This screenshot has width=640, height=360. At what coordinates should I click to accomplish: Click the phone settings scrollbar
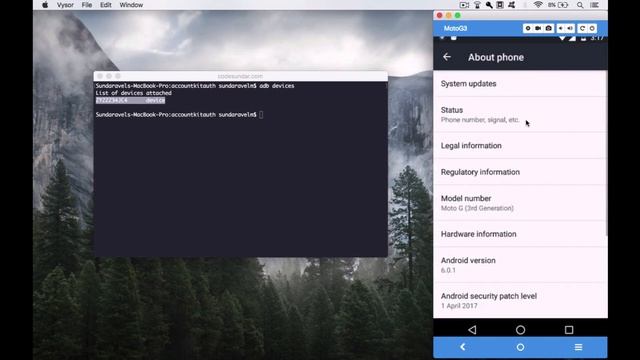[607, 153]
